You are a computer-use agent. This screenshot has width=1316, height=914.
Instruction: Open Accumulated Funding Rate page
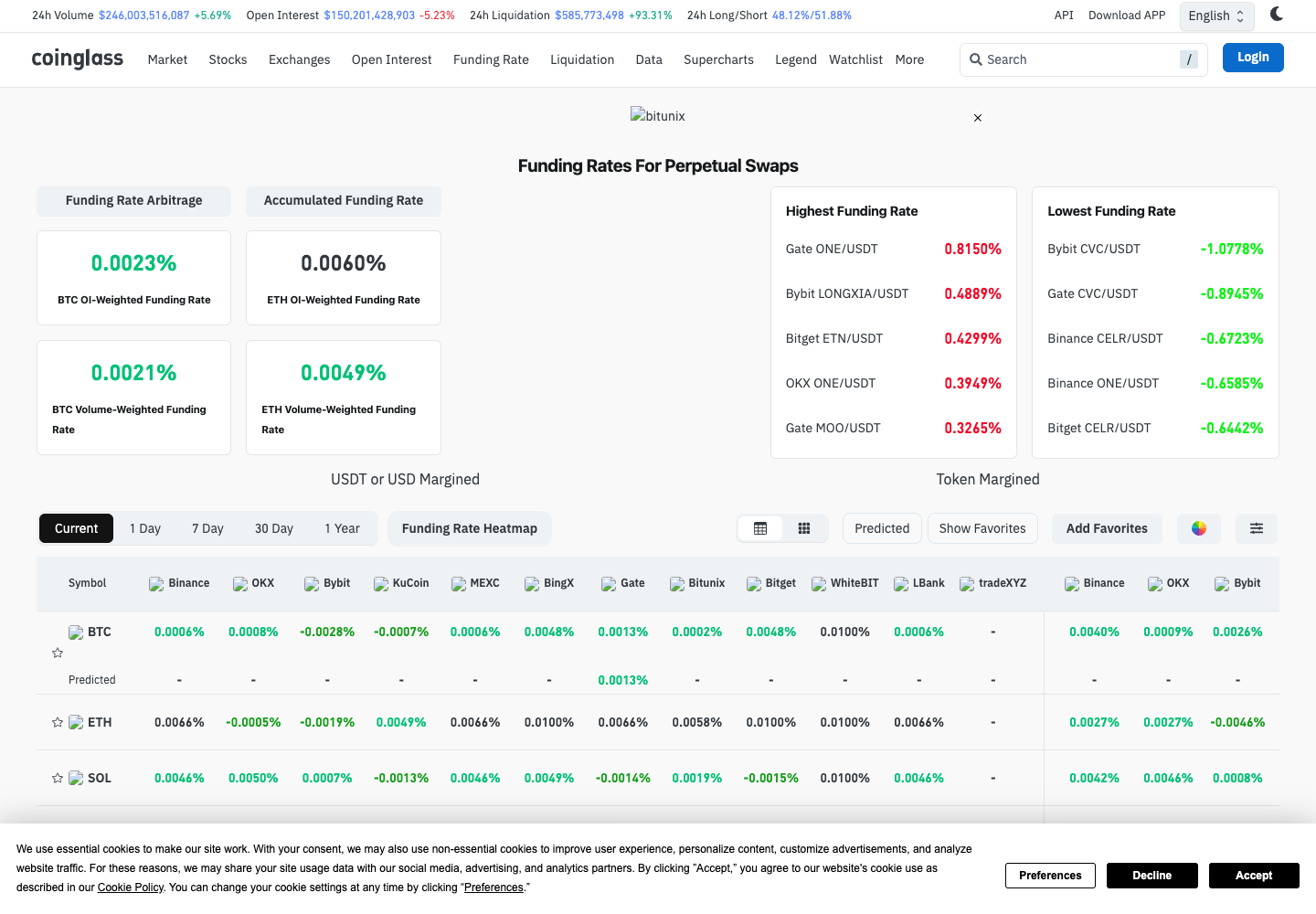(x=344, y=201)
